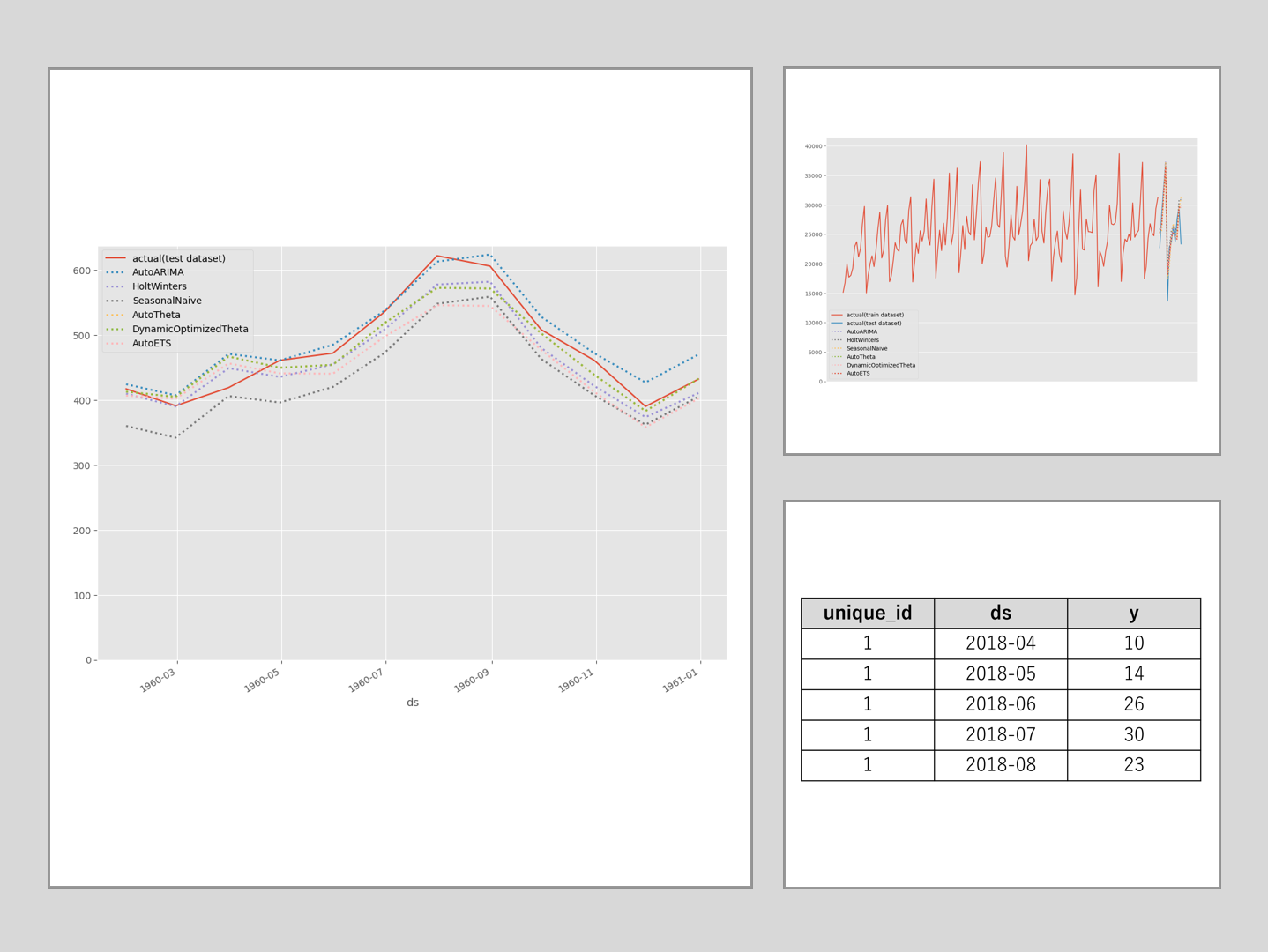This screenshot has width=1268, height=952.
Task: Click the 2018-04 cell in the table
Action: tap(1000, 643)
